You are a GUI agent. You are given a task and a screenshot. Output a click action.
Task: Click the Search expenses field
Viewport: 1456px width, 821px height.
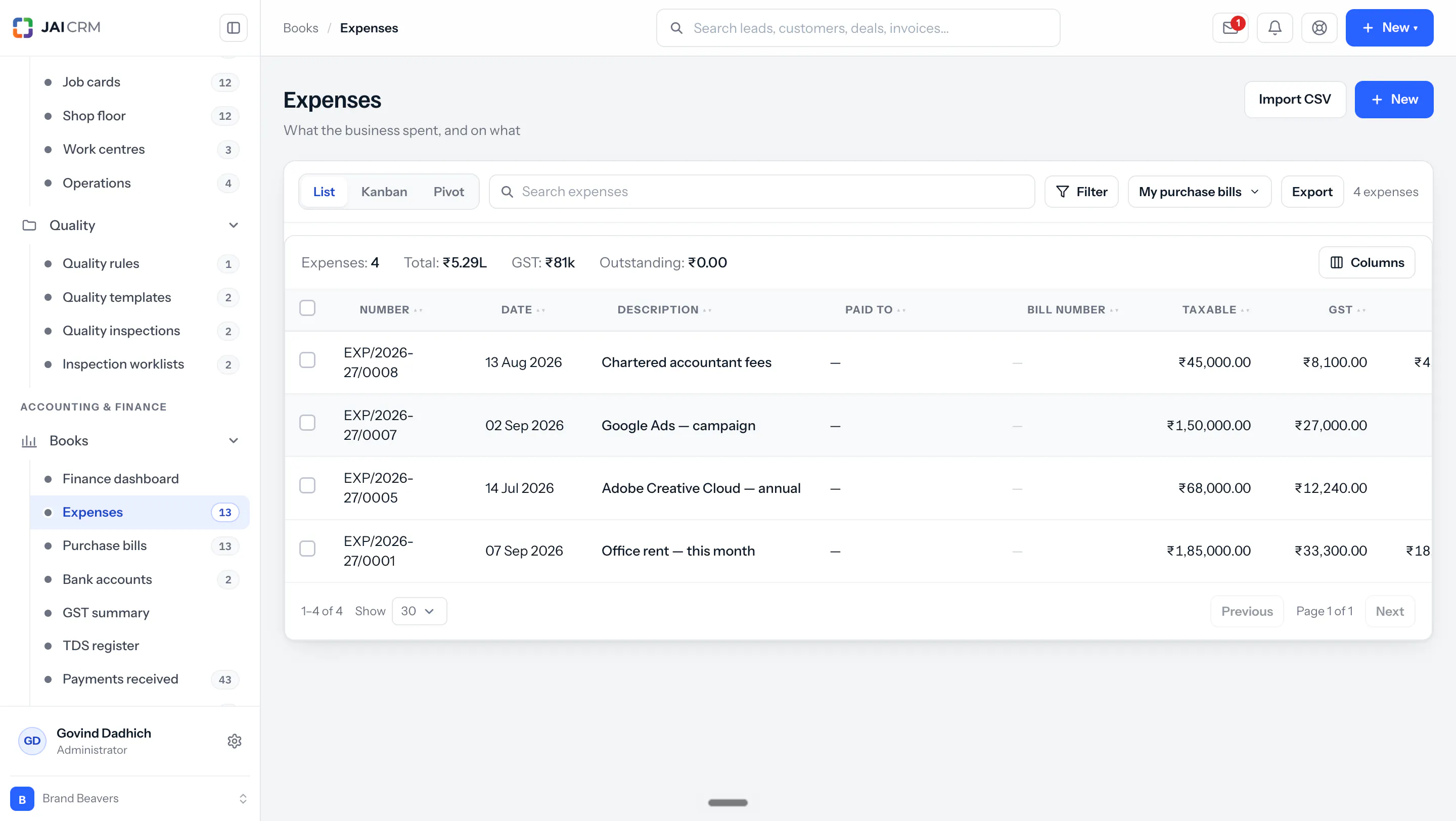coord(762,192)
